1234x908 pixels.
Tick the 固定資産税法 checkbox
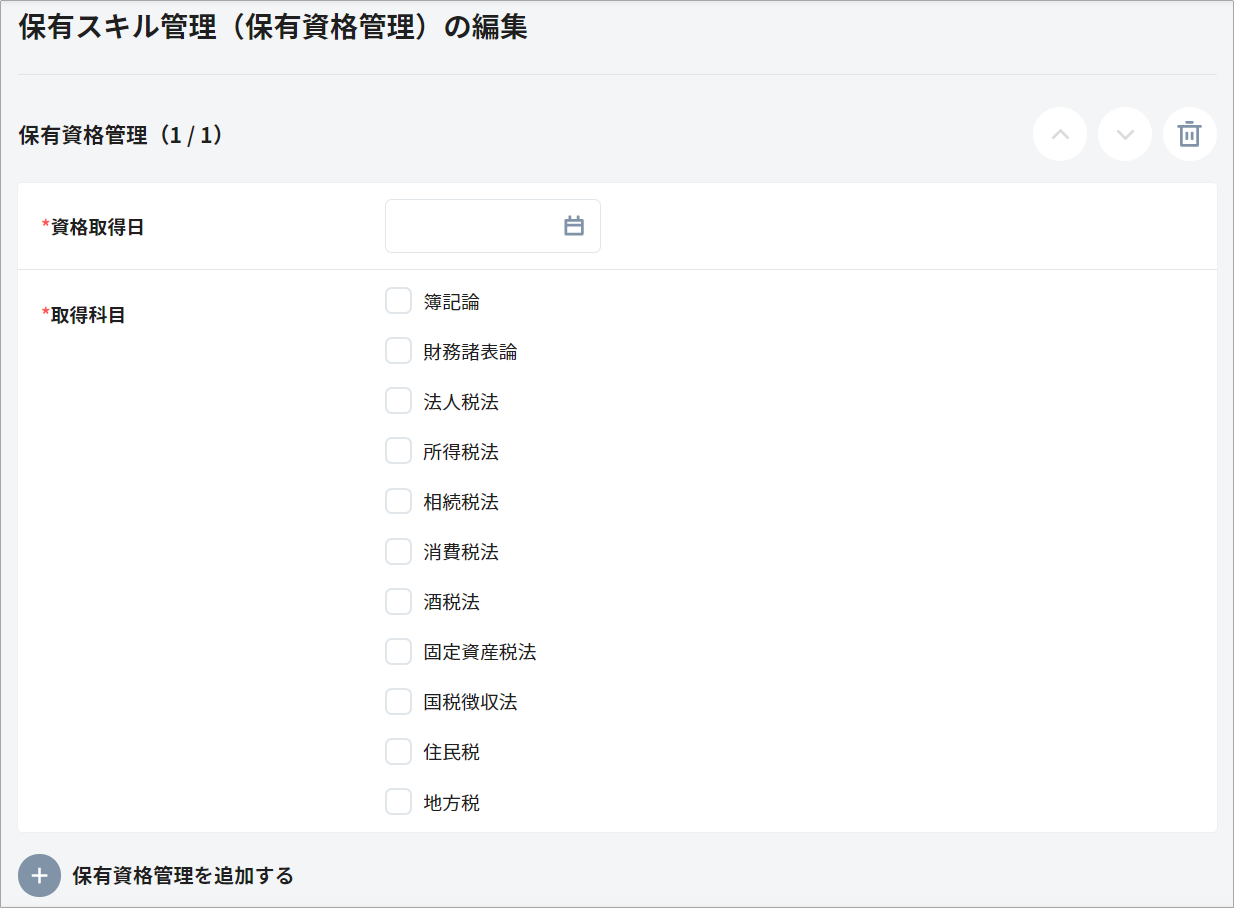point(398,651)
